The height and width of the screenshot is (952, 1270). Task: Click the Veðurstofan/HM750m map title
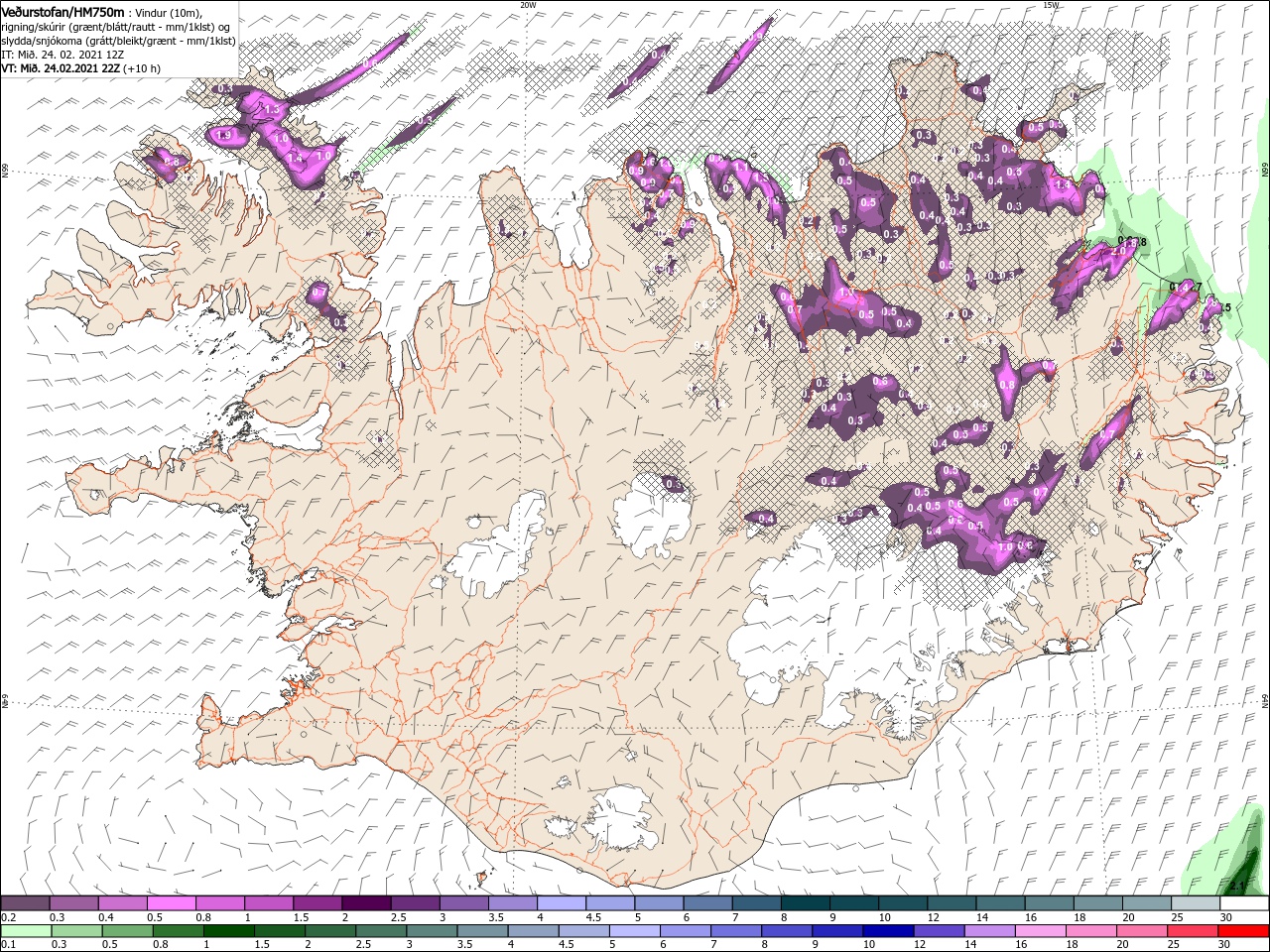[x=63, y=12]
